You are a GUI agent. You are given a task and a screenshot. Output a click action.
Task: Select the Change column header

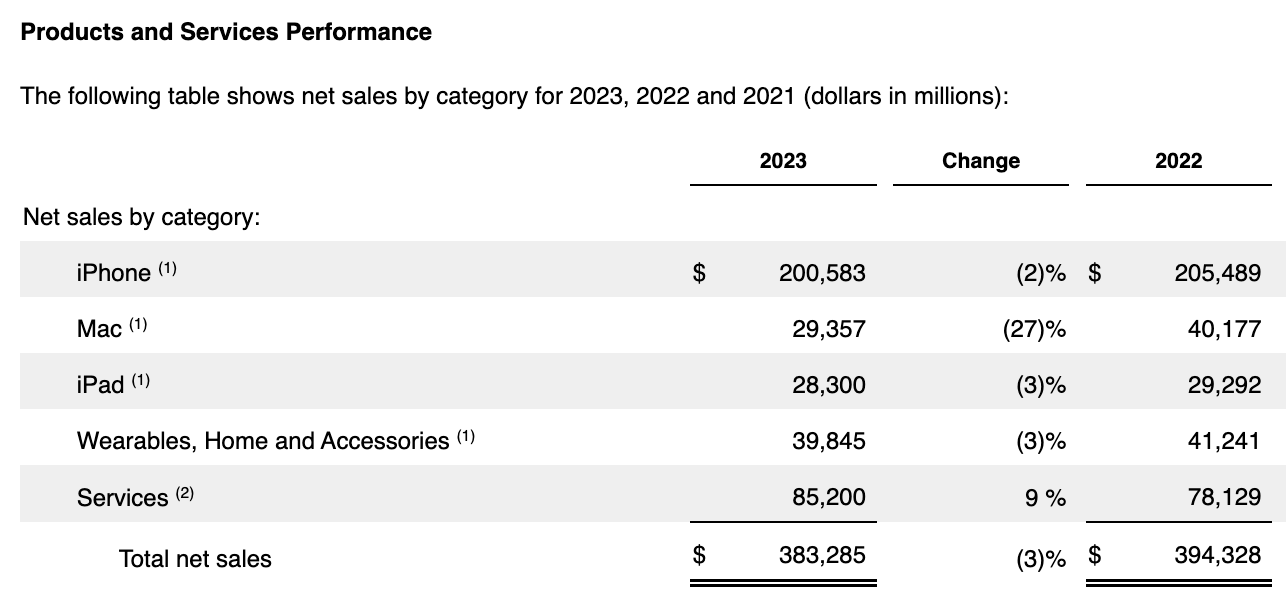[980, 161]
